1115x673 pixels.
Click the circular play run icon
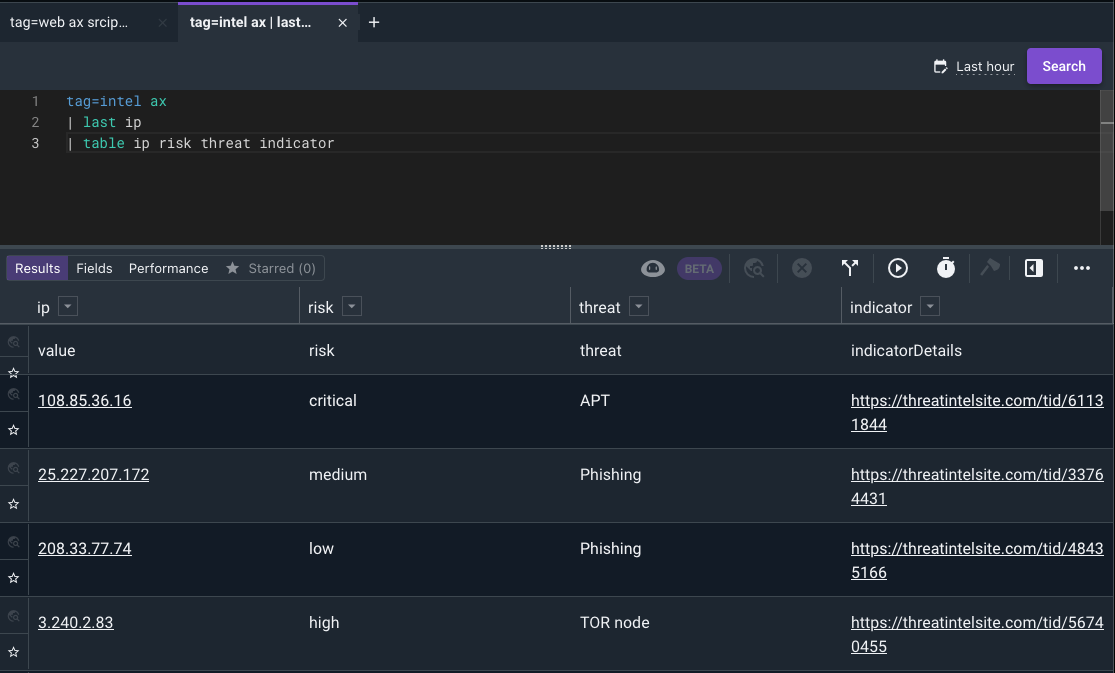pos(897,268)
